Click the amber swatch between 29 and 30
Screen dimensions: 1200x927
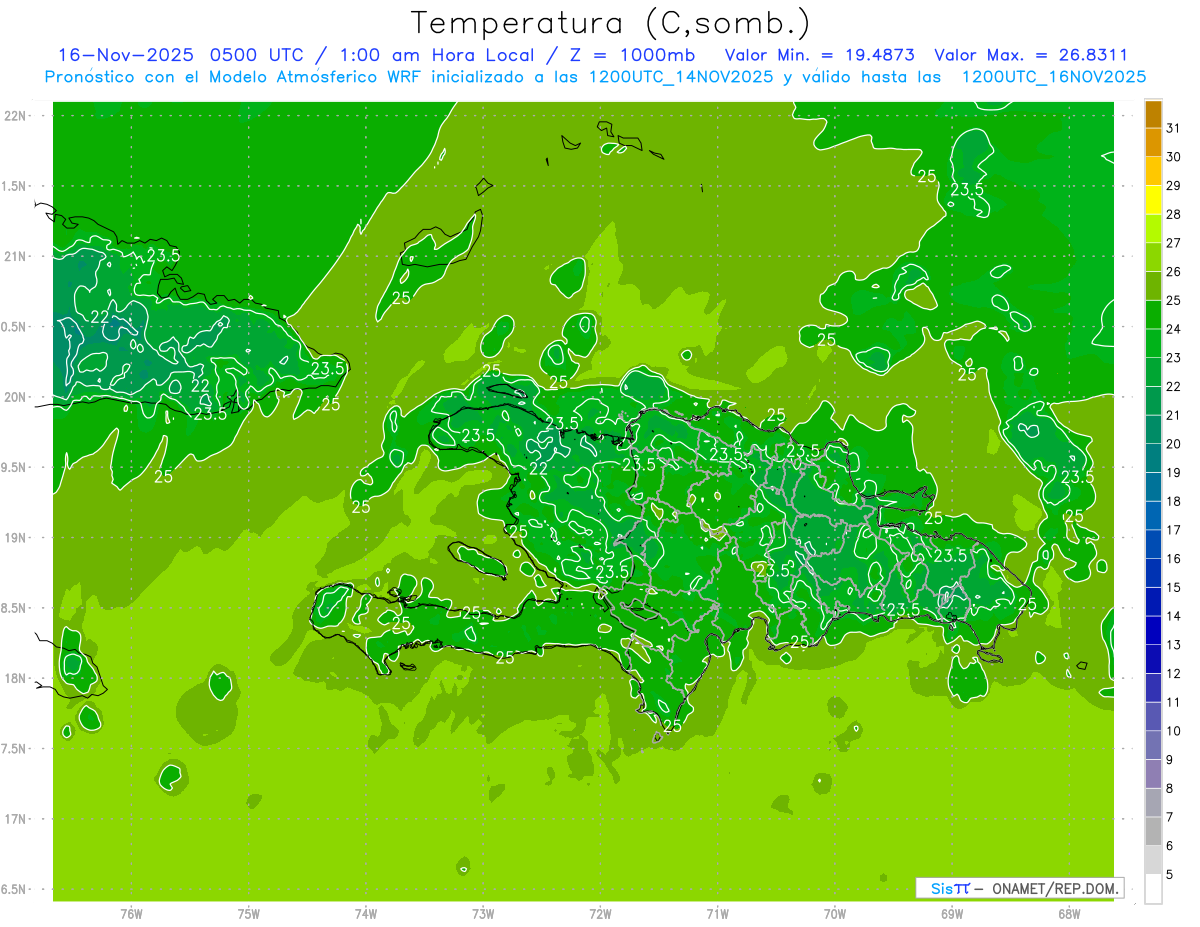pos(1153,171)
